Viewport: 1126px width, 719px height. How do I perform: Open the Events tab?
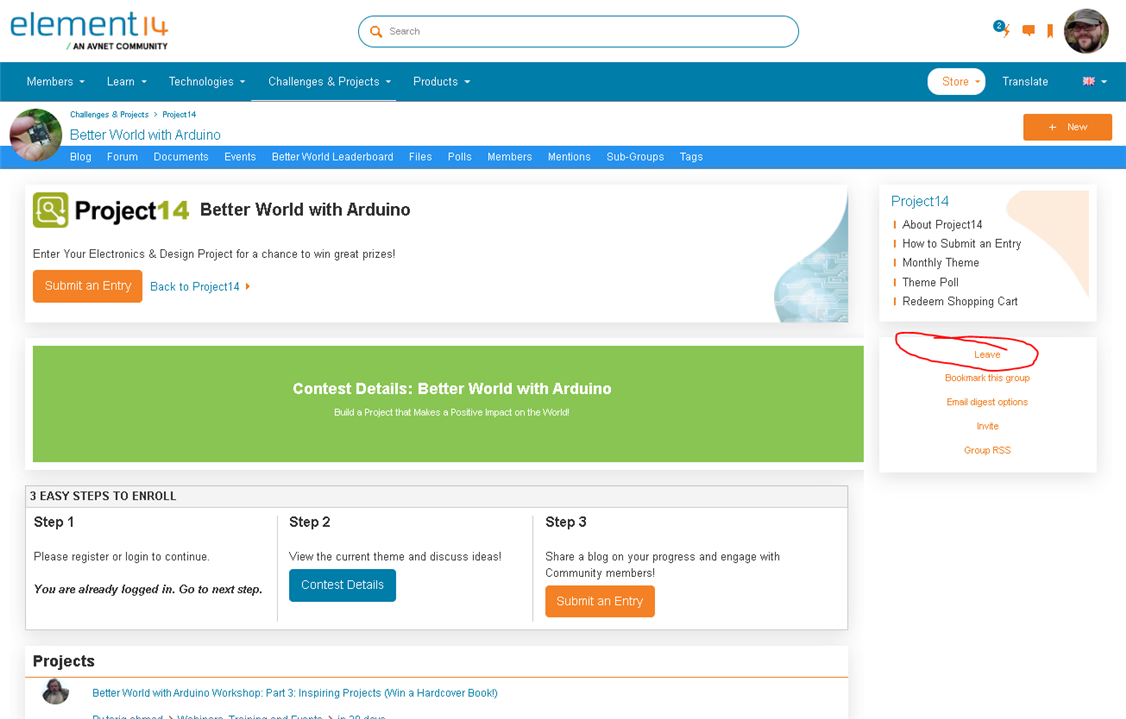point(240,157)
